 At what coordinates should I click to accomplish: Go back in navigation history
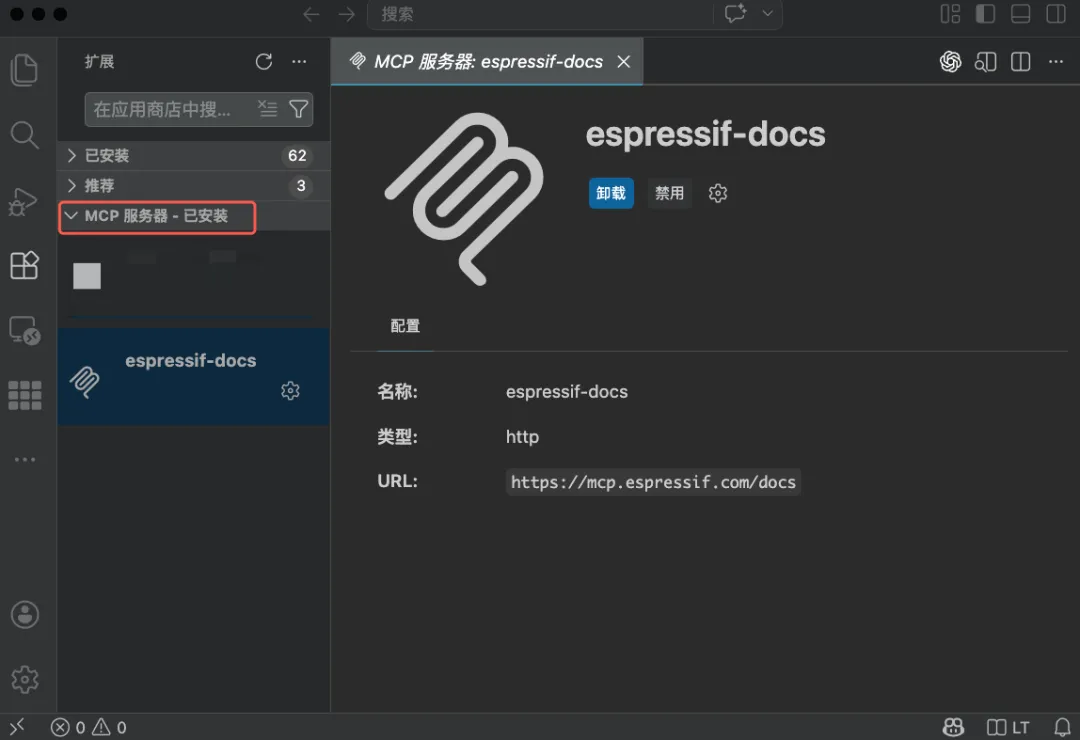311,14
